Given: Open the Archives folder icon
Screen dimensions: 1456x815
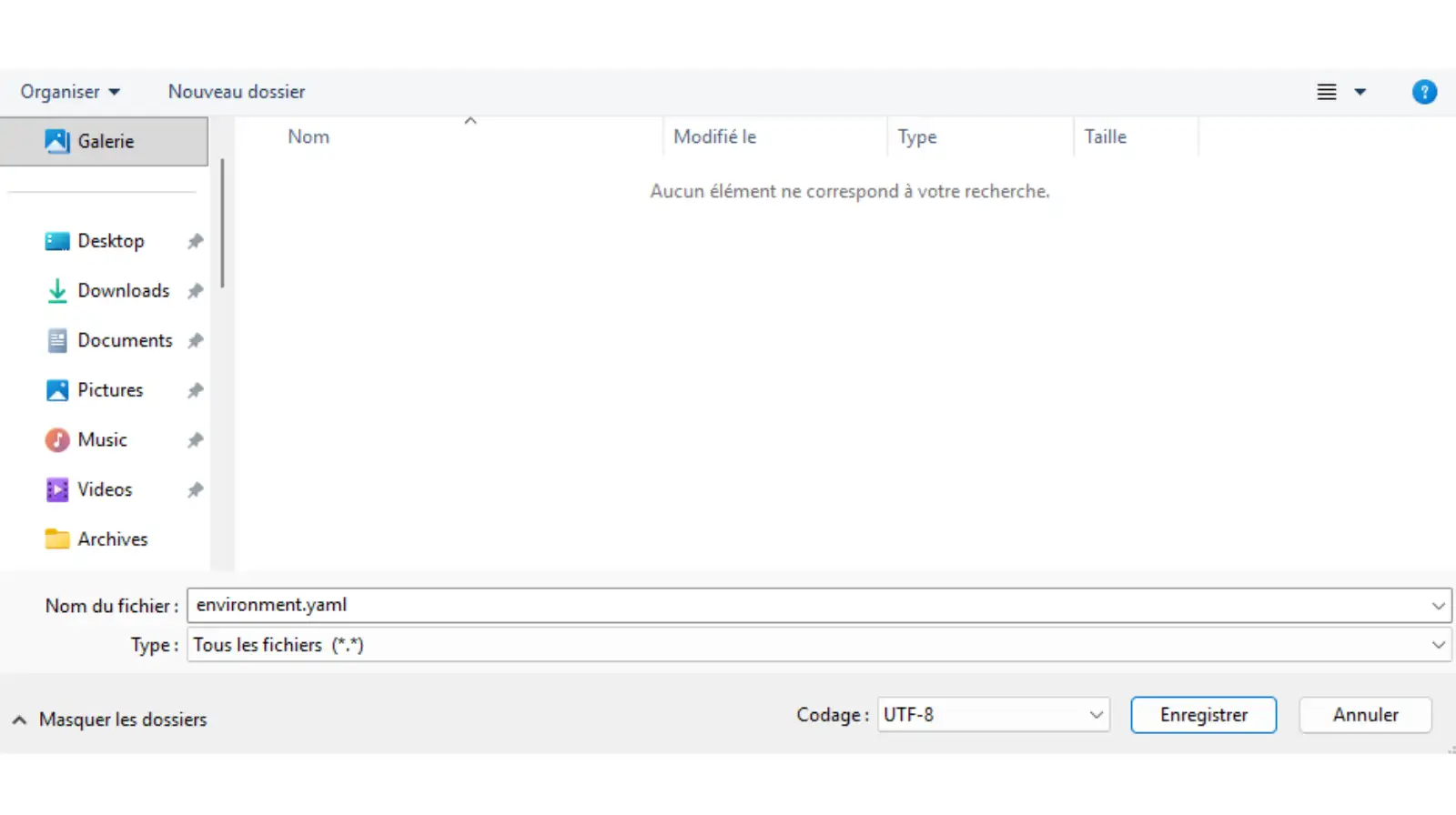Looking at the screenshot, I should 56,539.
